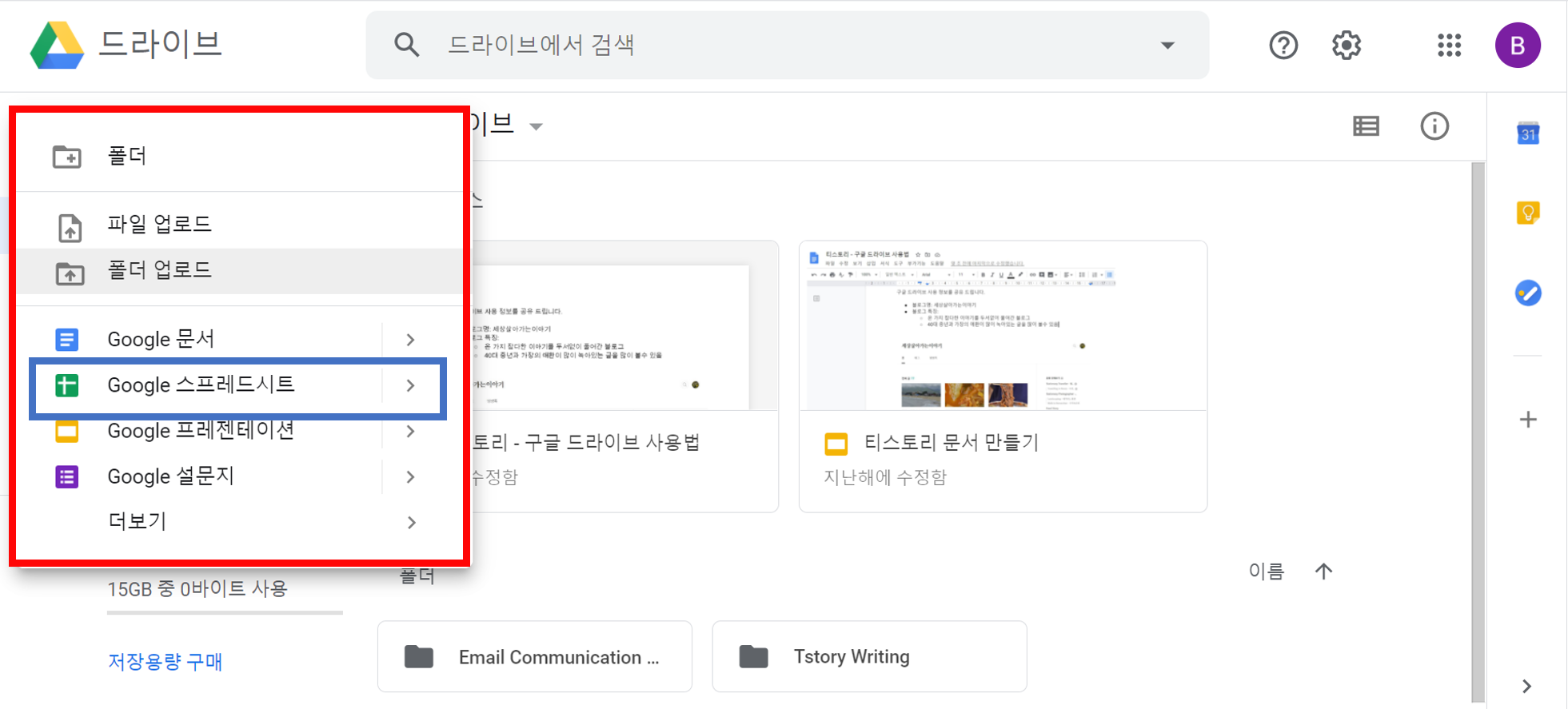Click the Google Docs blue icon
The image size is (1568, 709).
(x=66, y=340)
